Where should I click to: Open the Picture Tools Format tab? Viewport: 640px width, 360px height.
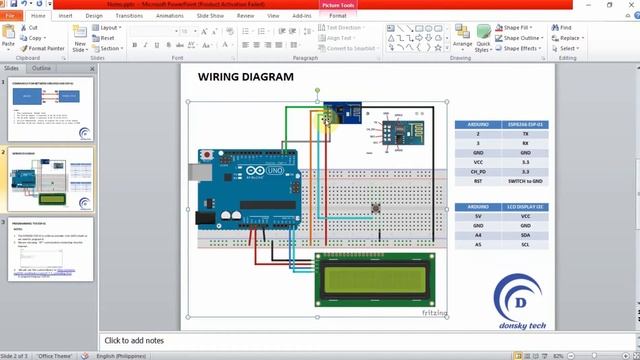338,16
